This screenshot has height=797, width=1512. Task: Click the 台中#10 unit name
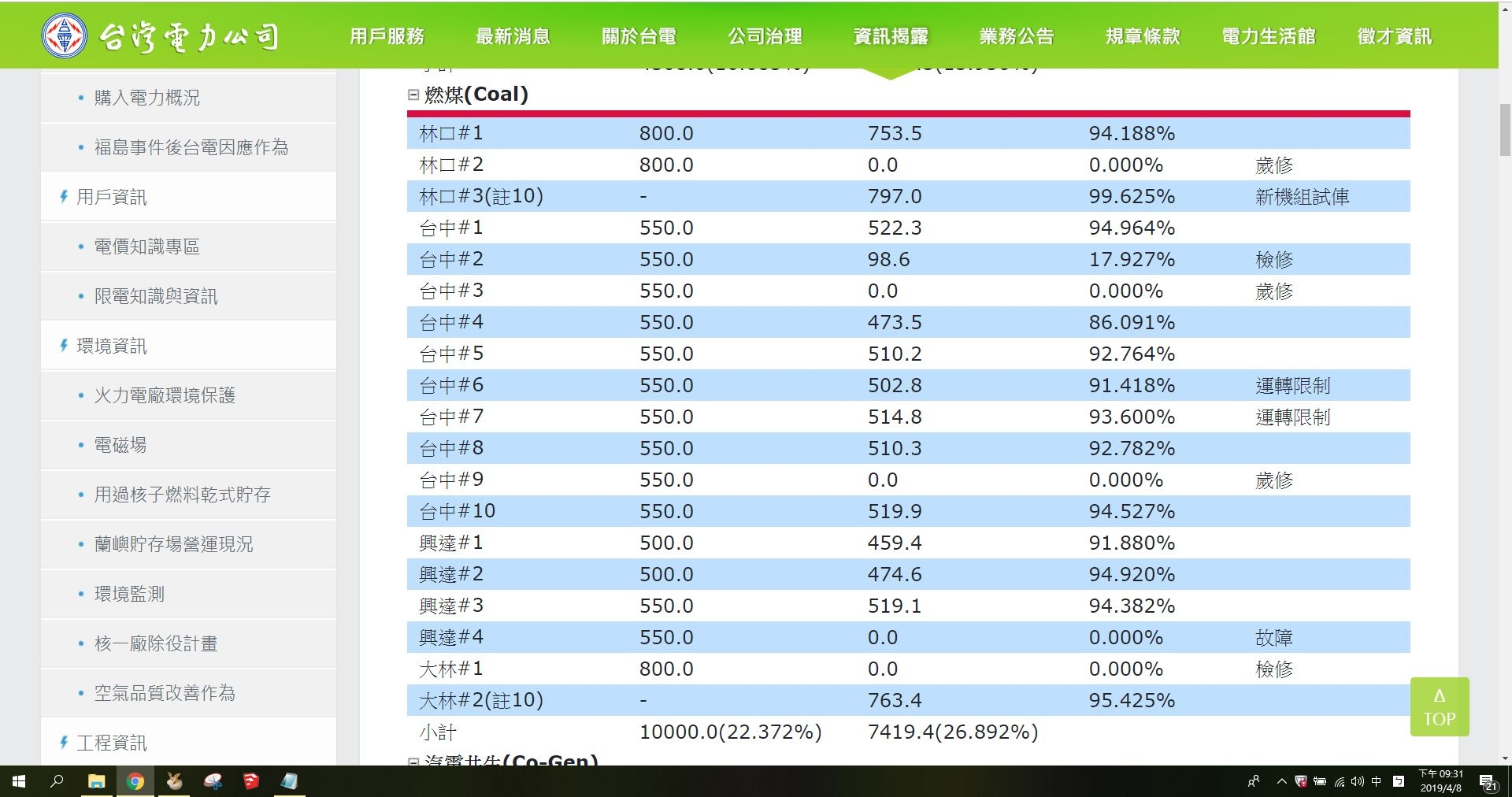click(457, 511)
